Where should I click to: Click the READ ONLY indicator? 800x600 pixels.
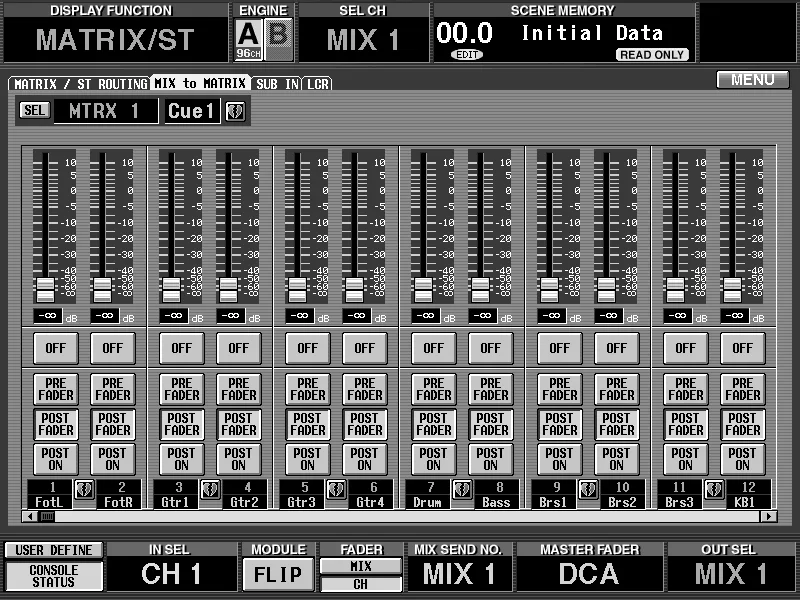click(x=652, y=55)
